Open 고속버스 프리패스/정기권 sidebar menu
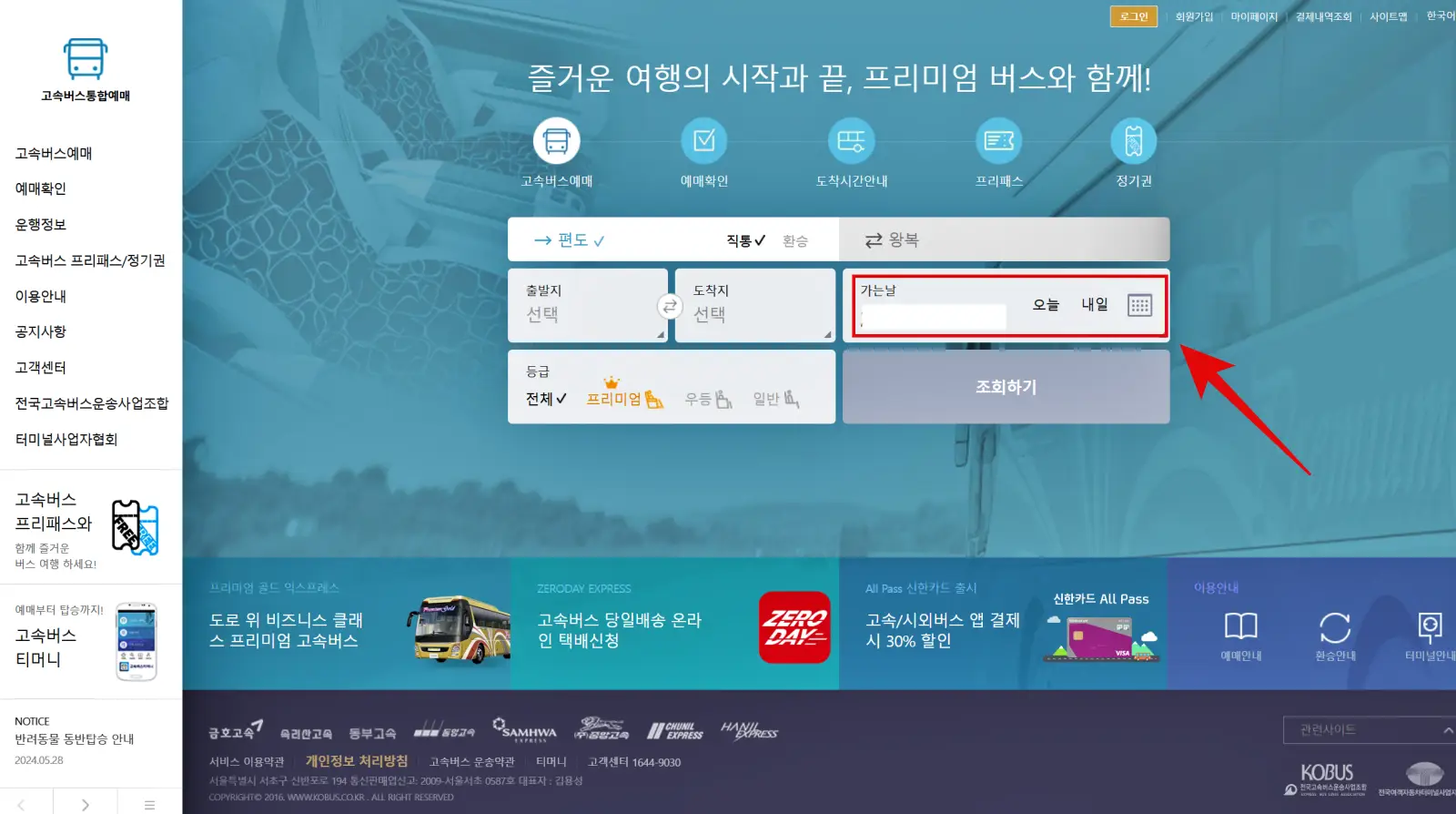1456x814 pixels. pos(90,260)
